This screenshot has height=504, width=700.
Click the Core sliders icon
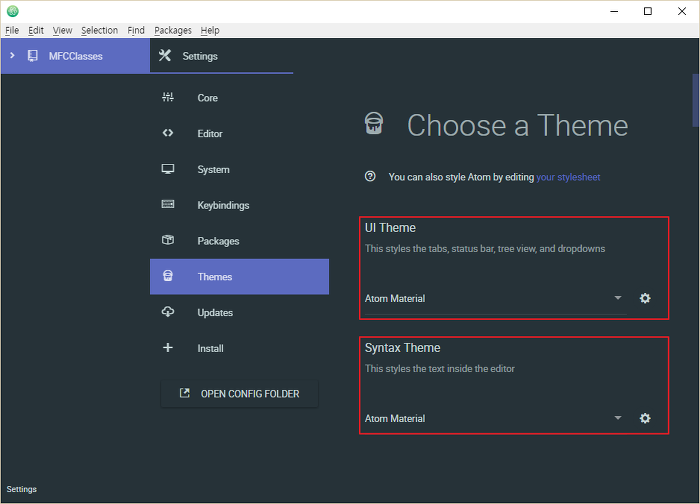(x=168, y=97)
